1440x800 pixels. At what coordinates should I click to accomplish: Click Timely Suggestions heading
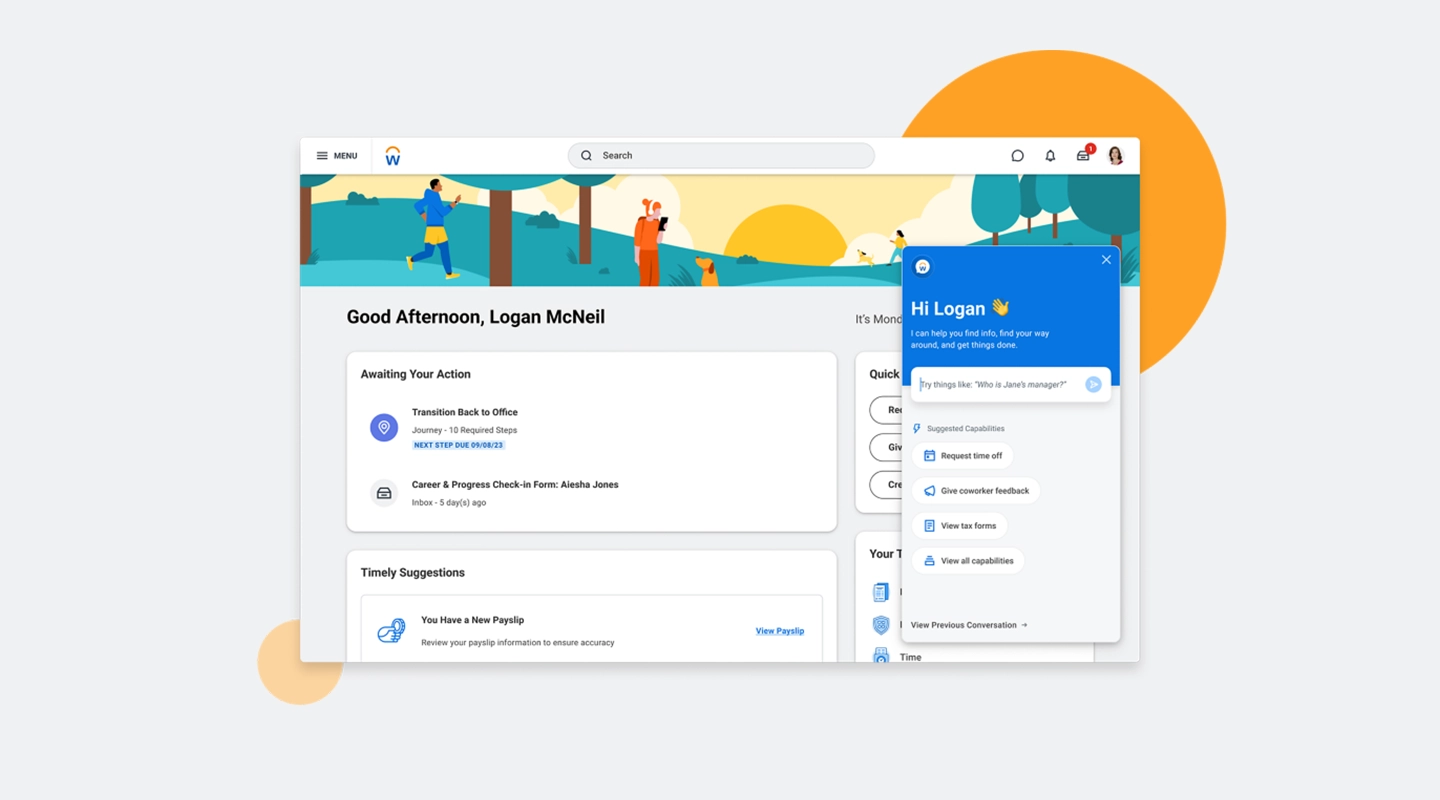click(x=412, y=573)
